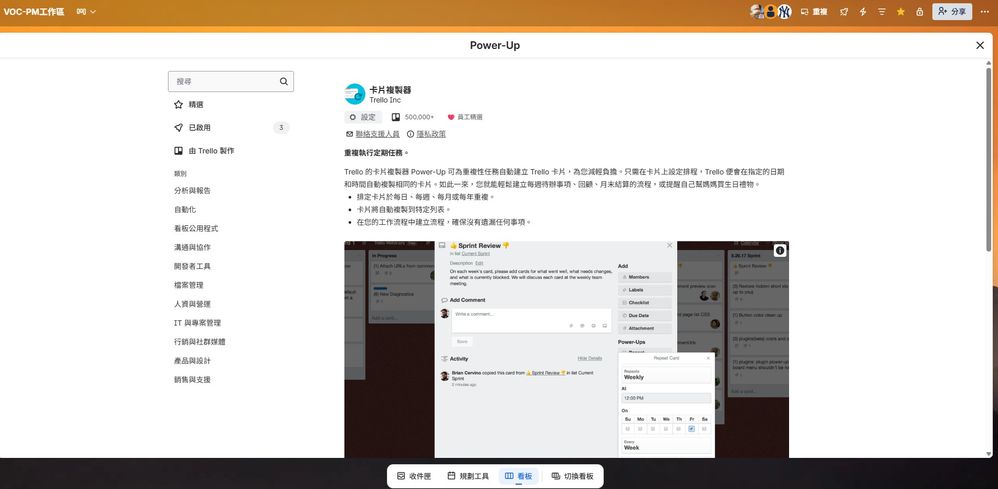The width and height of the screenshot is (998, 489).
Task: Select the IT 與專案管理 category
Action: (197, 323)
